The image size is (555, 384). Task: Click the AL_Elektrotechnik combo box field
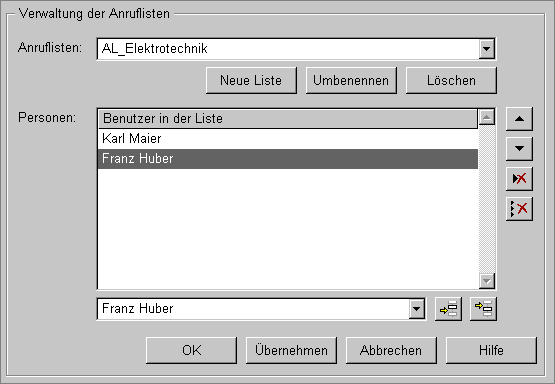click(296, 49)
